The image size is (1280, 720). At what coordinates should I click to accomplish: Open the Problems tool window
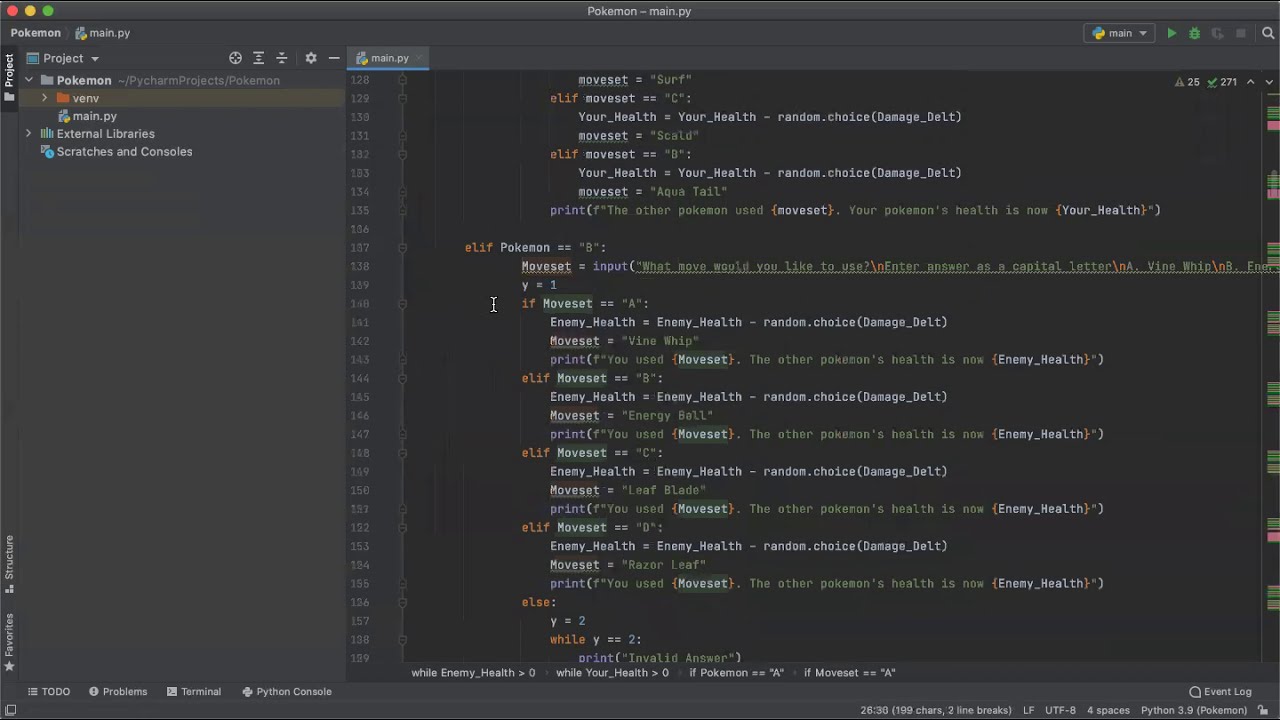click(117, 691)
